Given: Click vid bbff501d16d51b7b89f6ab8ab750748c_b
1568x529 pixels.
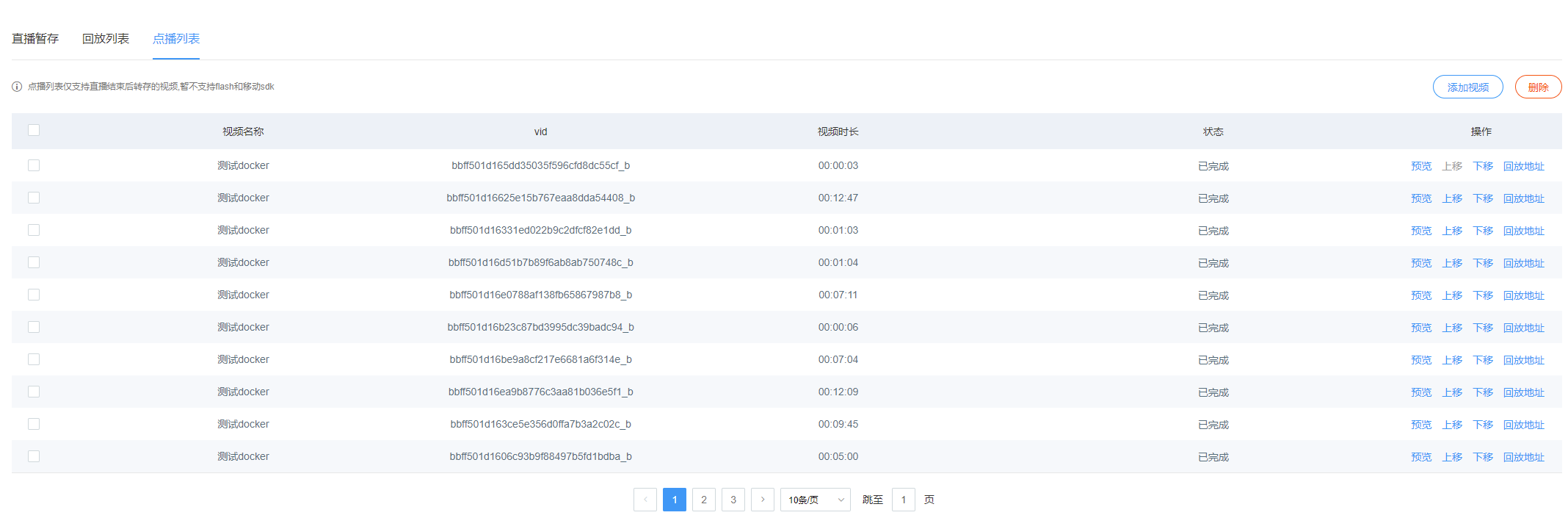Looking at the screenshot, I should coord(541,262).
